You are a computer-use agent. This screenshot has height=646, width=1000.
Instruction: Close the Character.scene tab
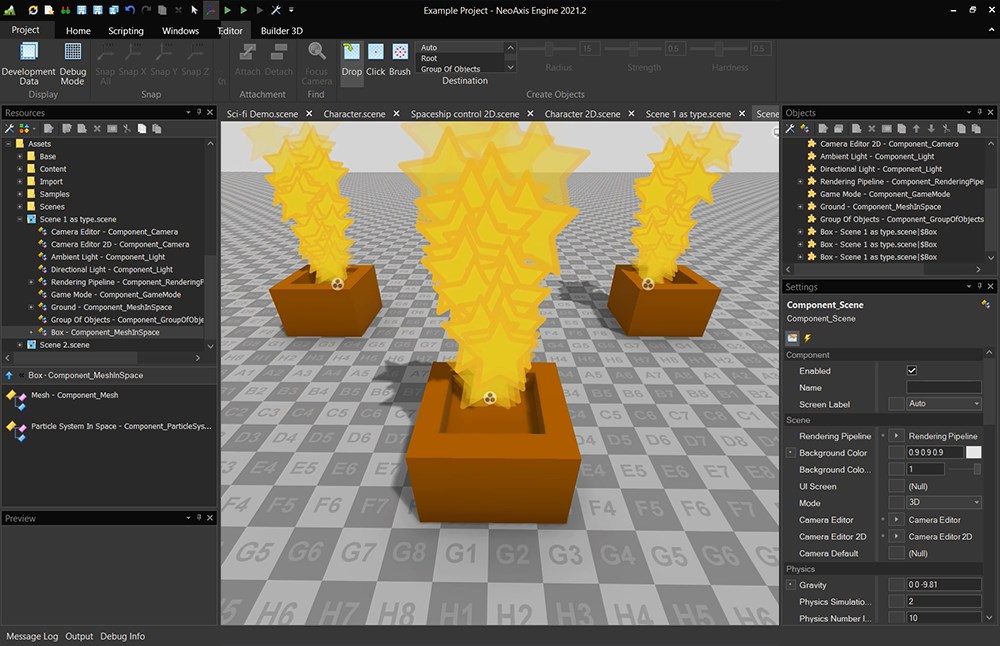click(x=396, y=114)
